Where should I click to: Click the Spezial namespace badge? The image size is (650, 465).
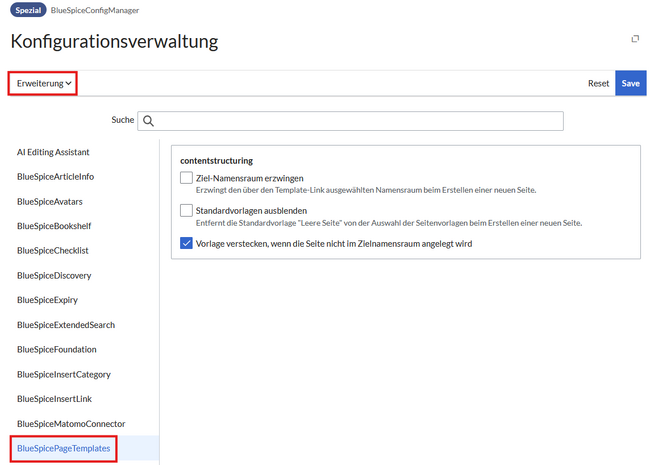(28, 10)
